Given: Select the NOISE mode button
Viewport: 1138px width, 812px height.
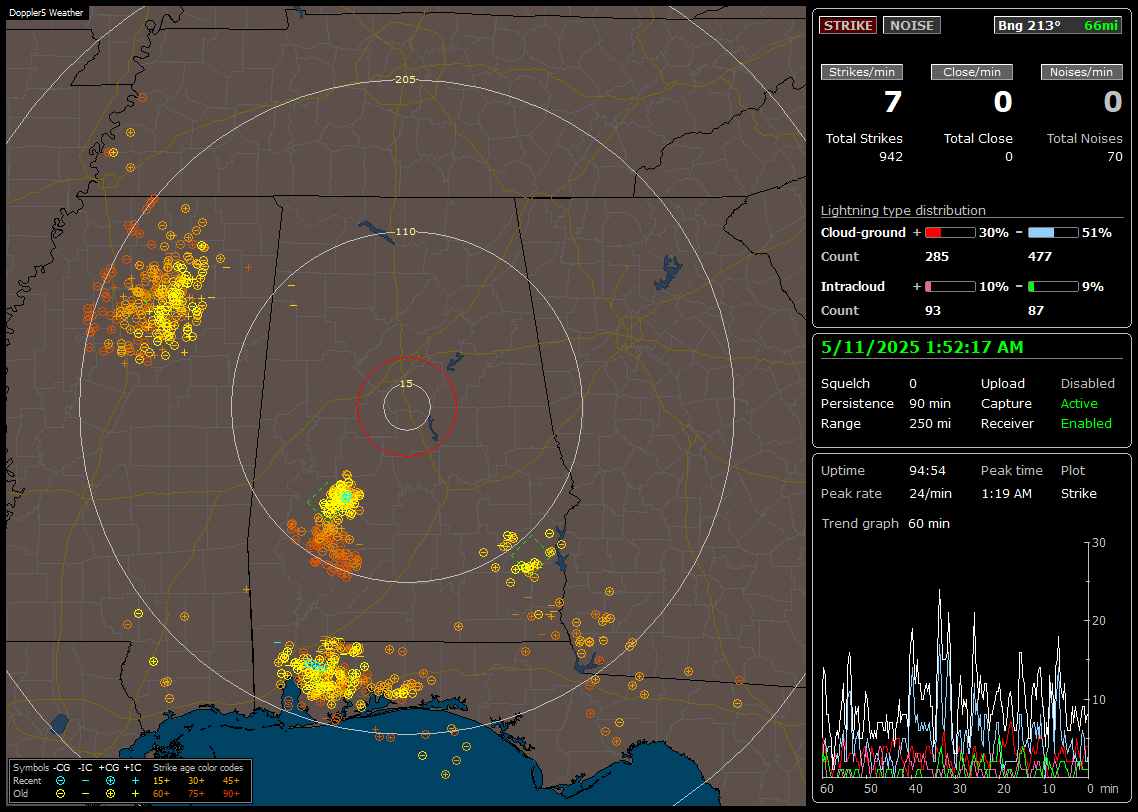Looking at the screenshot, I should pos(912,25).
